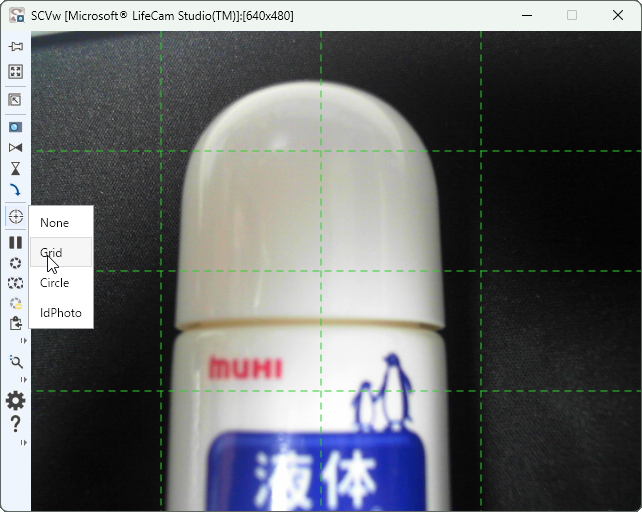Click the single shutter capture icon
This screenshot has width=642, height=512.
16,263
